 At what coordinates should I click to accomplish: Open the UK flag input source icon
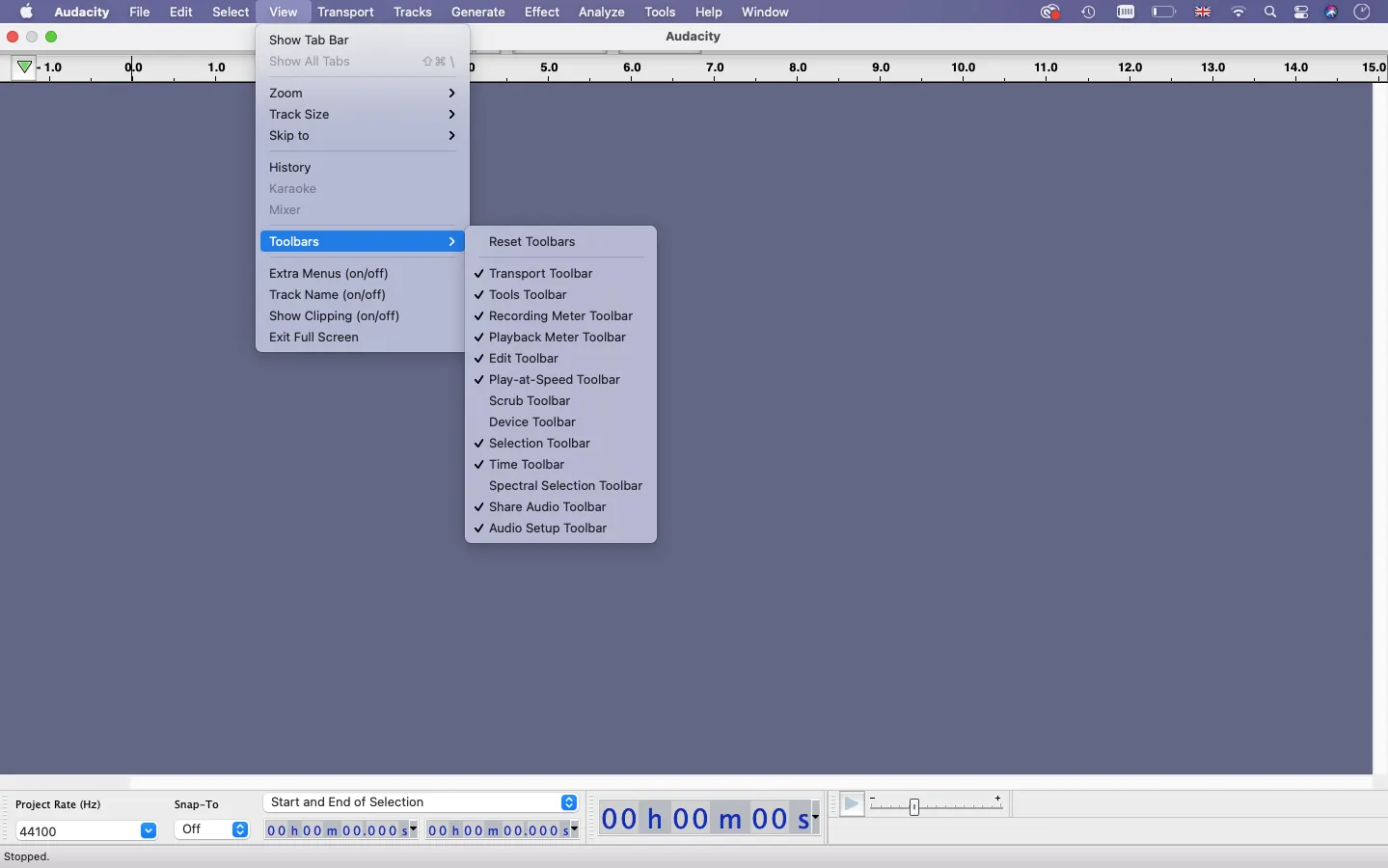click(x=1204, y=12)
